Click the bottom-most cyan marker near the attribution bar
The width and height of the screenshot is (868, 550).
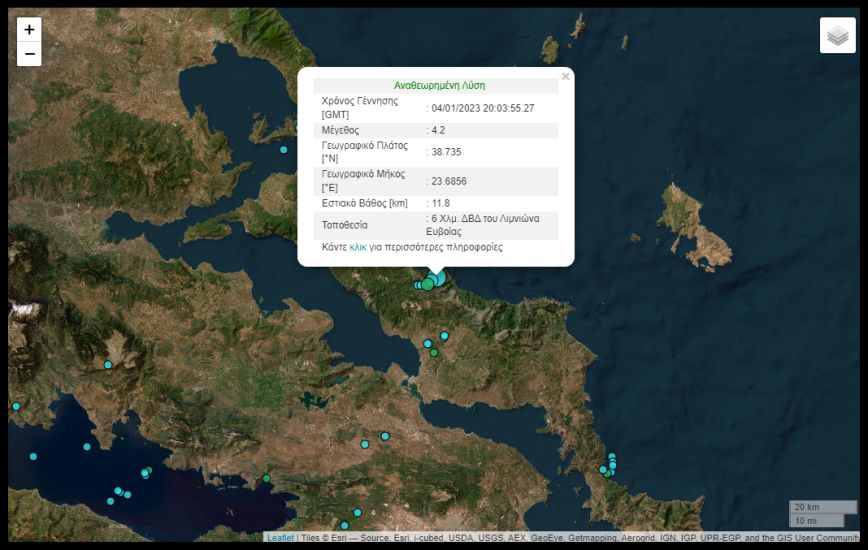[x=344, y=525]
